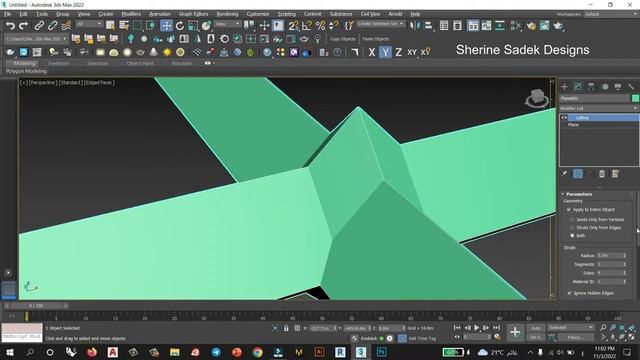Screen dimensions: 640x360
Task: Click the time slider frame handle
Action: (36, 306)
